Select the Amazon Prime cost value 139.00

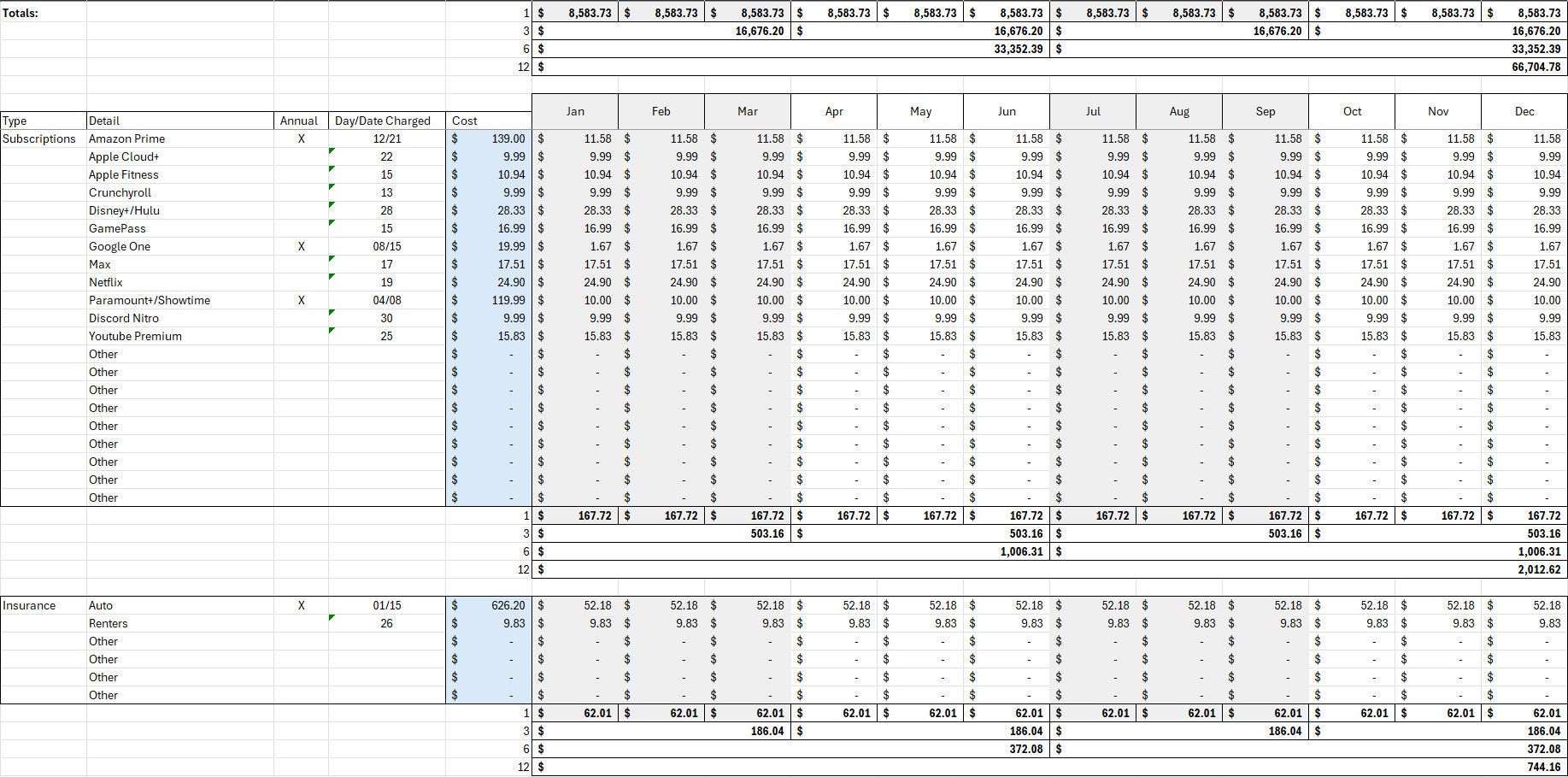488,138
